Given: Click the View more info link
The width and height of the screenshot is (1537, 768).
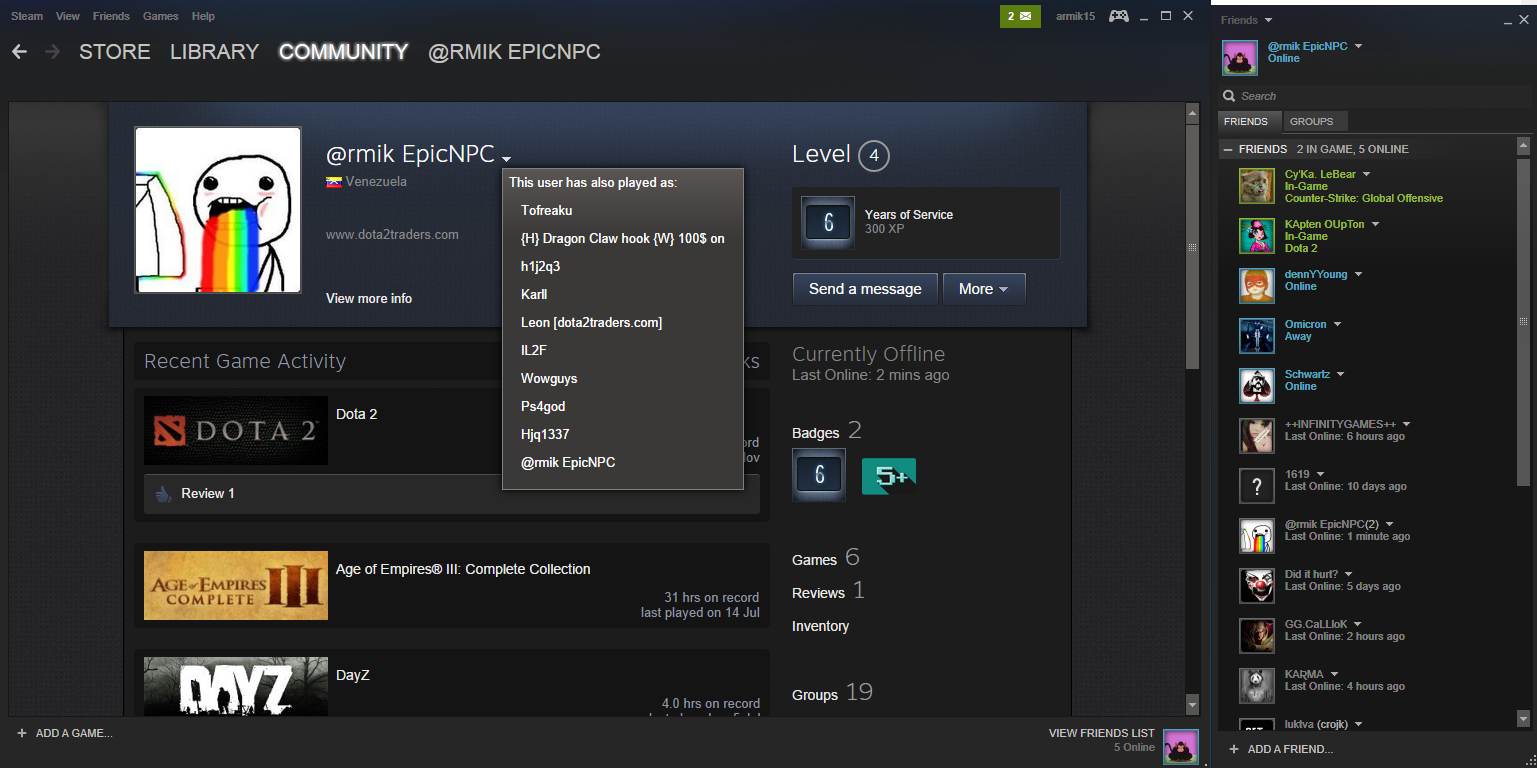Looking at the screenshot, I should pos(369,298).
